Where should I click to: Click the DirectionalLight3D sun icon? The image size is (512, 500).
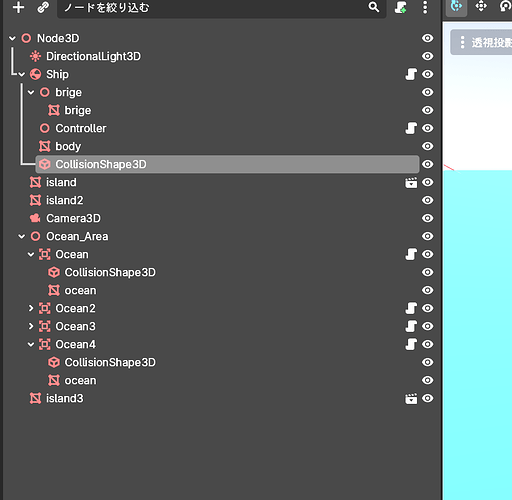pyautogui.click(x=35, y=56)
